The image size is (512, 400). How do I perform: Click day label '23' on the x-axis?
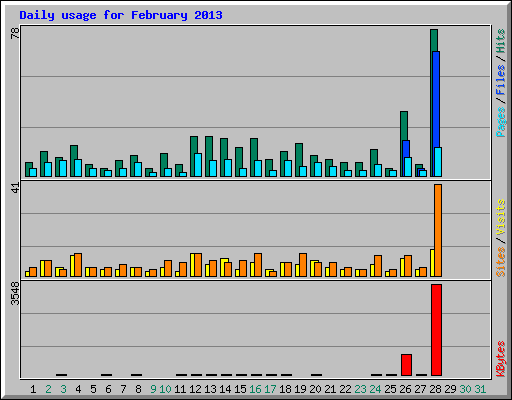pos(360,389)
